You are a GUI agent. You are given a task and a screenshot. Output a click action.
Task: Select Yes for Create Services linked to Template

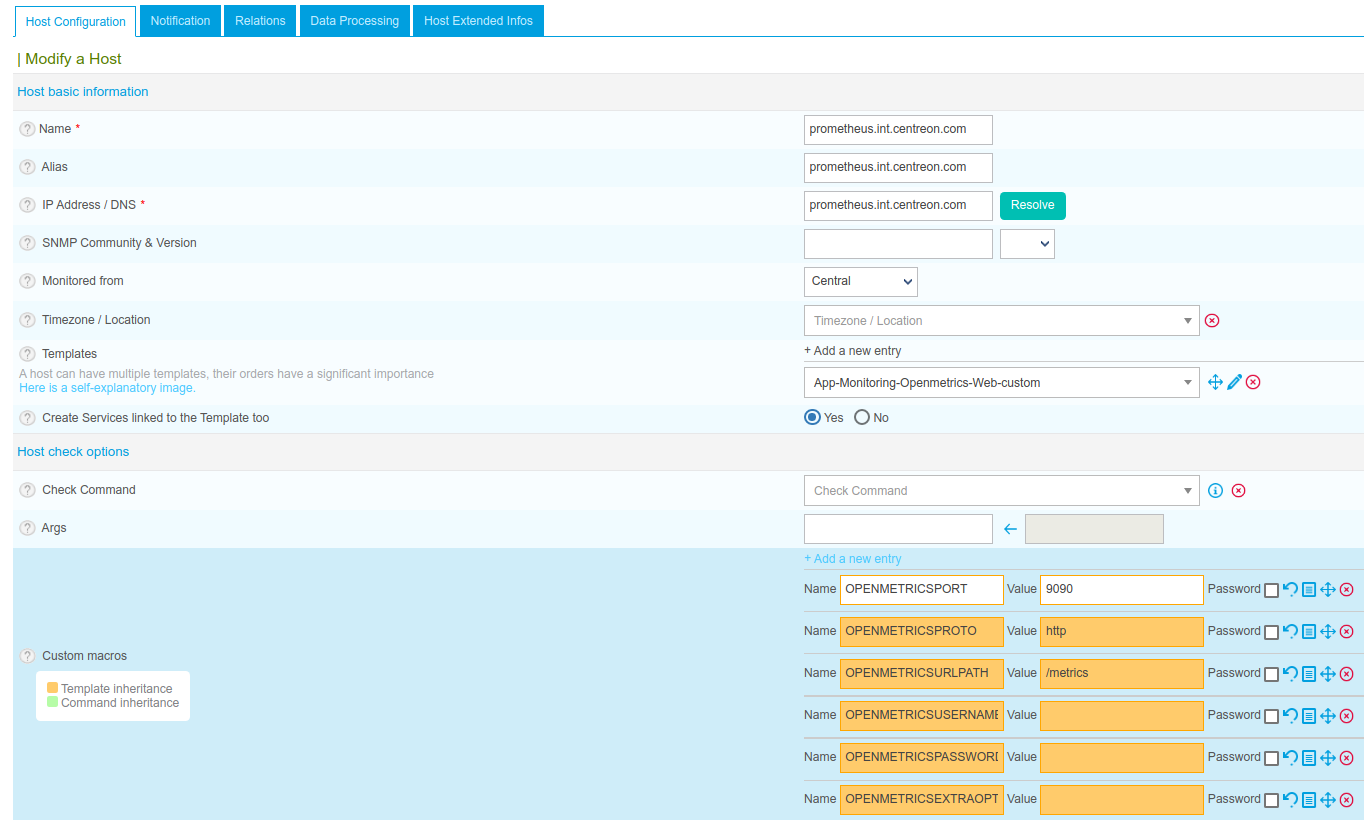click(812, 418)
